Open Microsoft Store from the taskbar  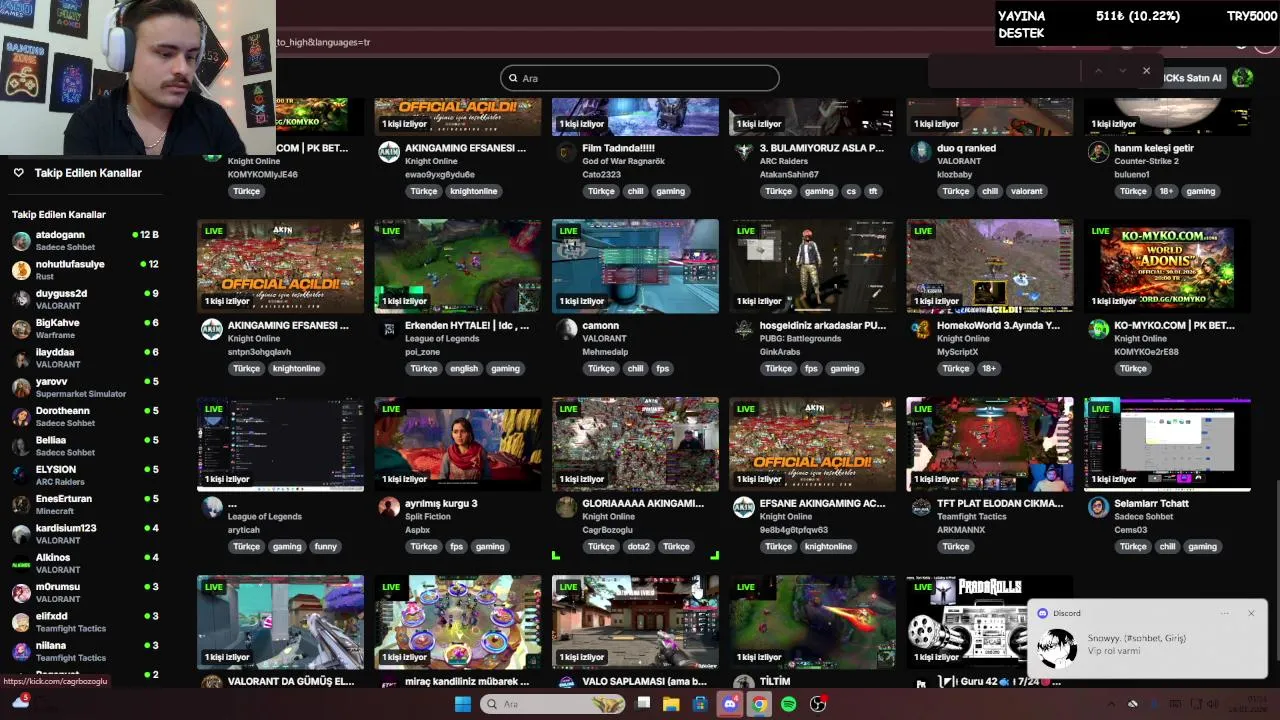pos(700,704)
